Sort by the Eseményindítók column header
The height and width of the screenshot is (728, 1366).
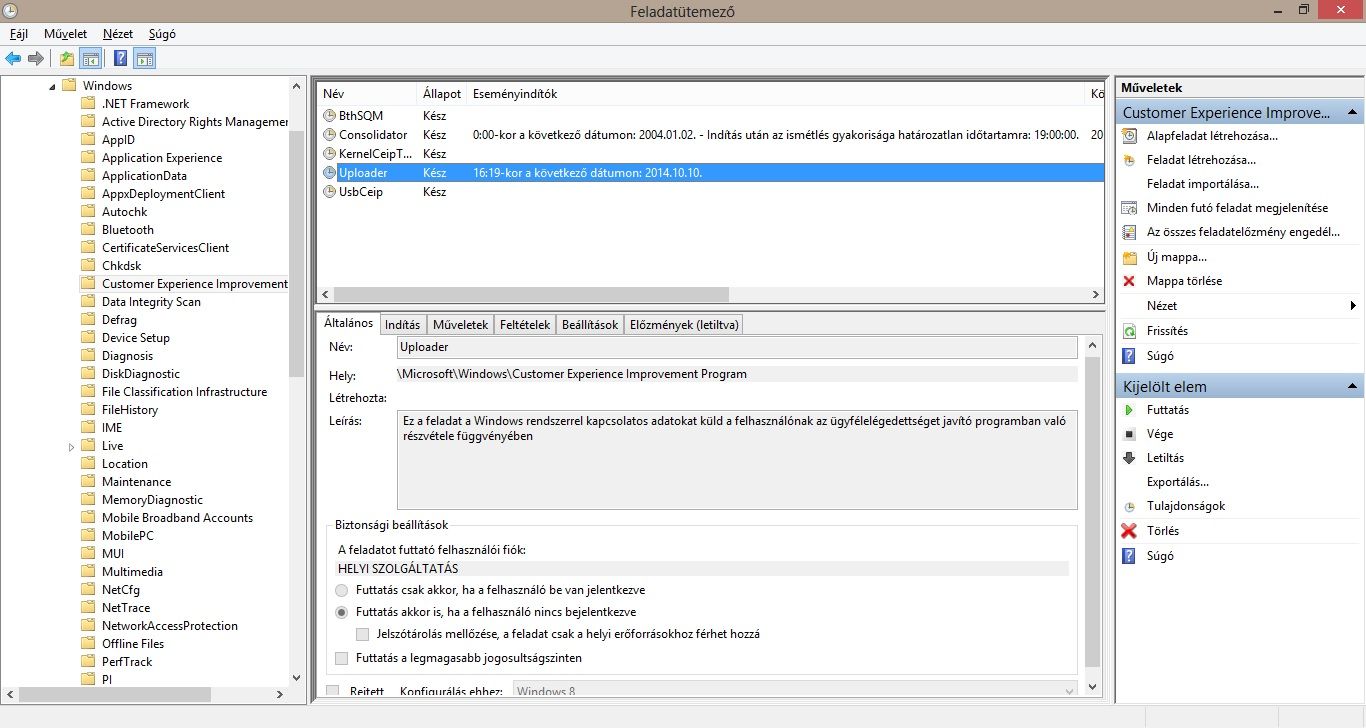coord(776,93)
